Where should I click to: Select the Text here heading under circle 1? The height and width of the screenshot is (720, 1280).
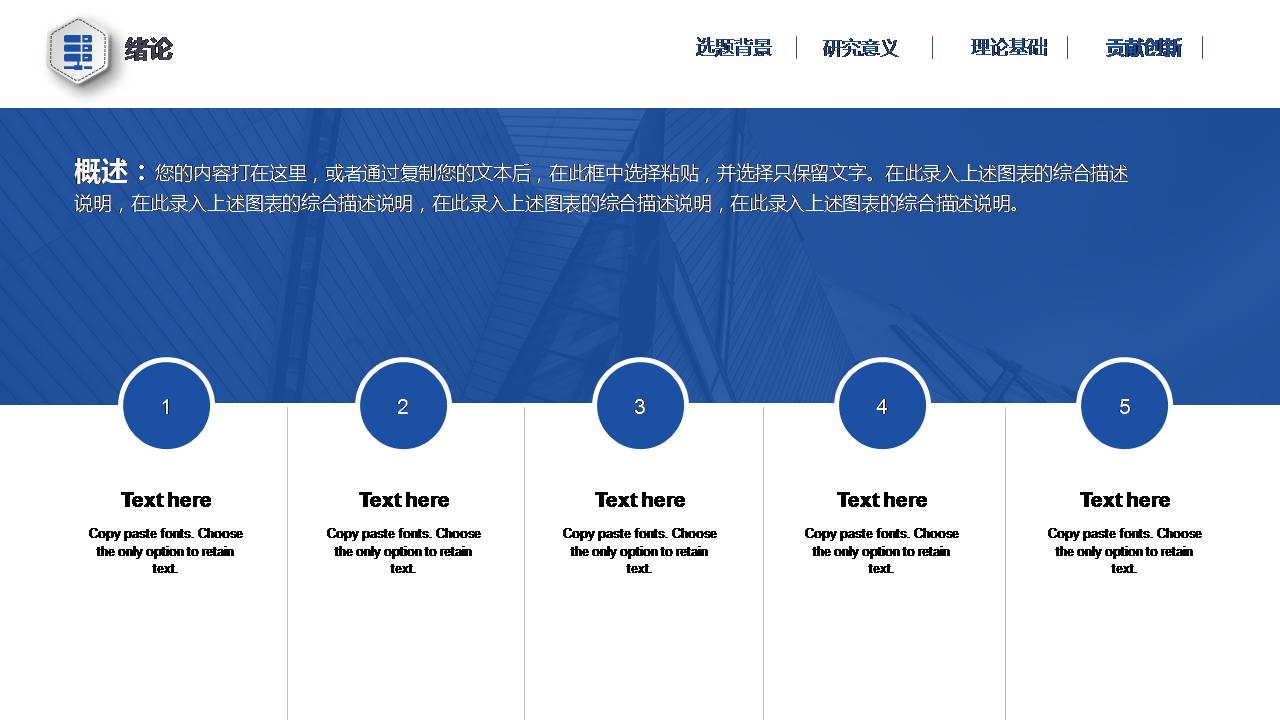pos(166,499)
